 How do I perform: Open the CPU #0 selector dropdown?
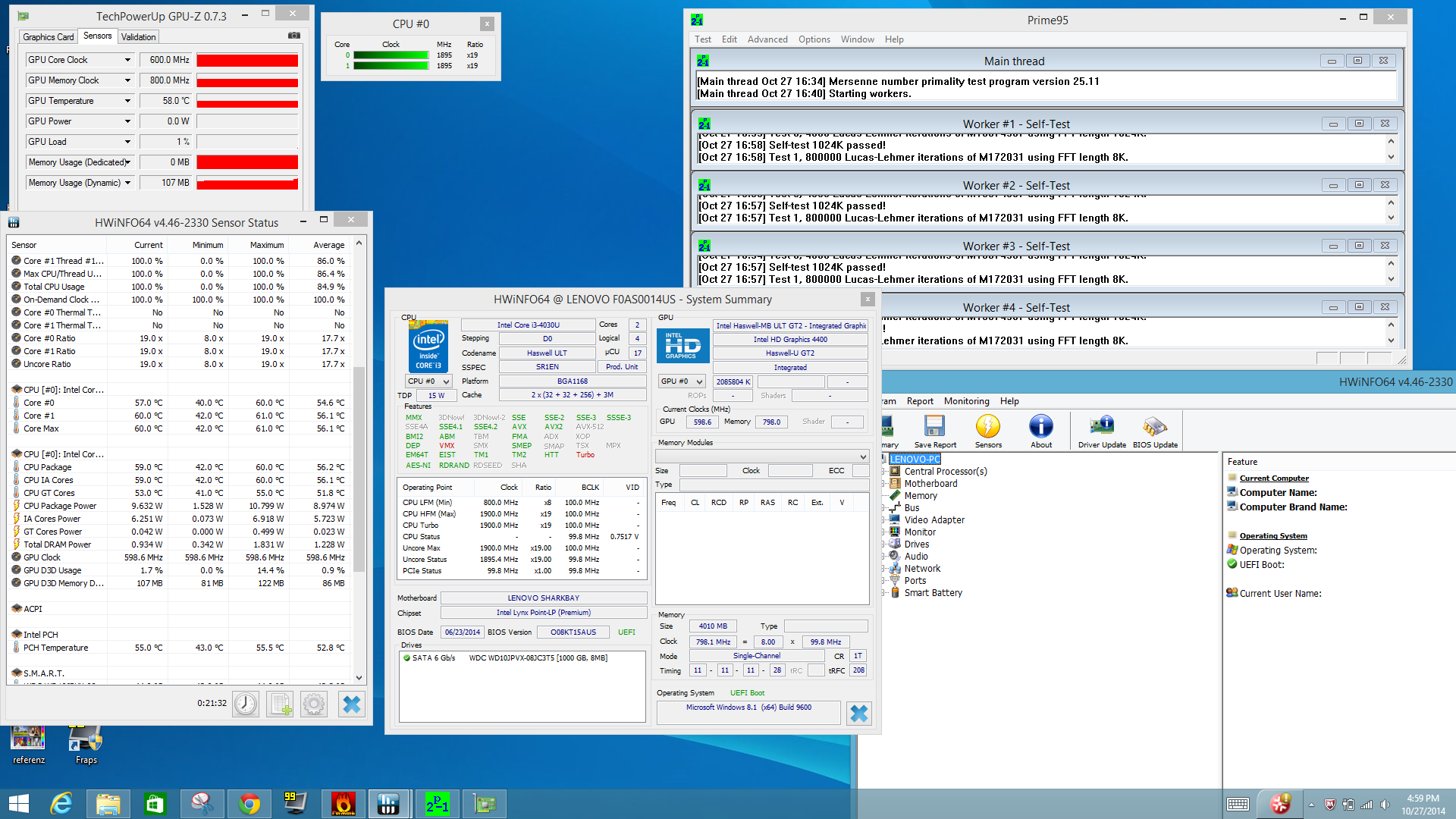428,381
